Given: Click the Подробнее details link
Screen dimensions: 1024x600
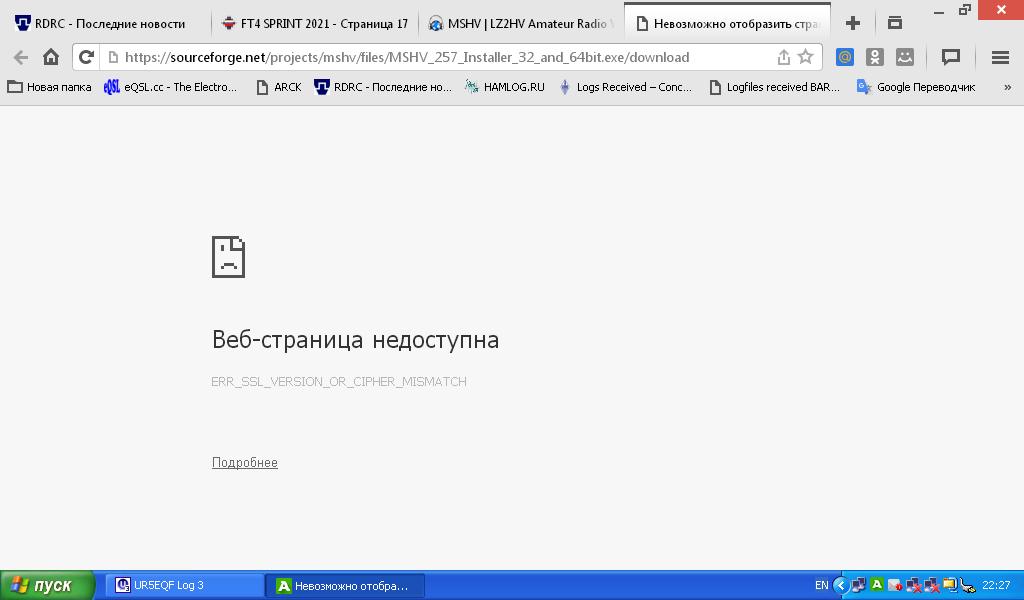Looking at the screenshot, I should point(244,462).
